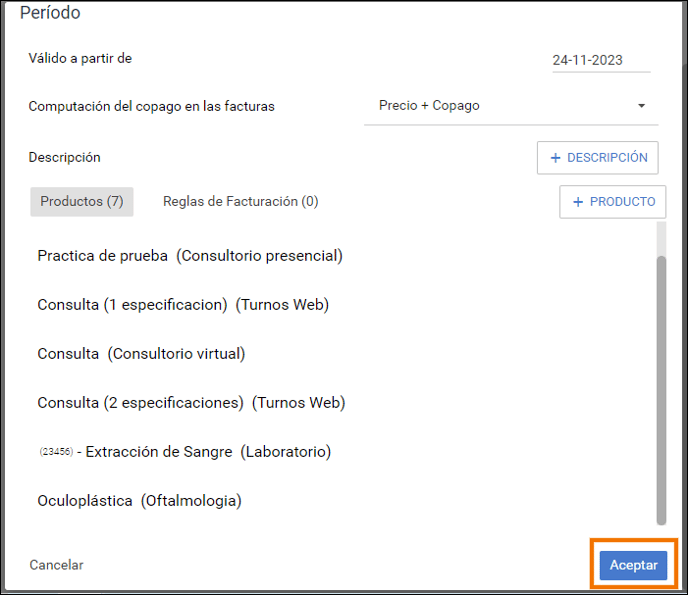Select Consulta (1 especificacion) Turnos Web item
Viewport: 688px width, 595px height.
(183, 305)
